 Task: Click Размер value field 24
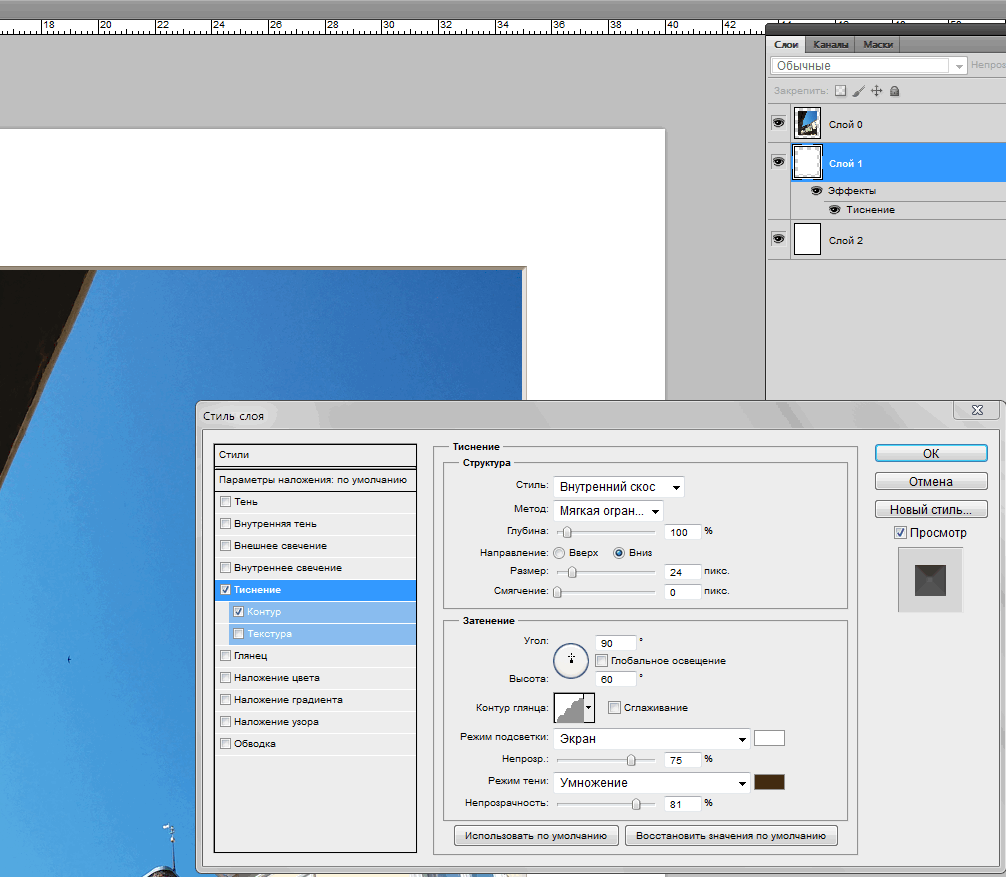(683, 572)
